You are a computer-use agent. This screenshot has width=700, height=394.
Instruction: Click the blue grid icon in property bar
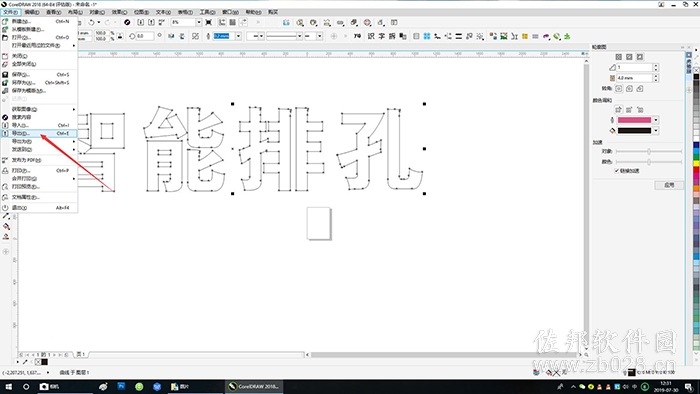[427, 36]
